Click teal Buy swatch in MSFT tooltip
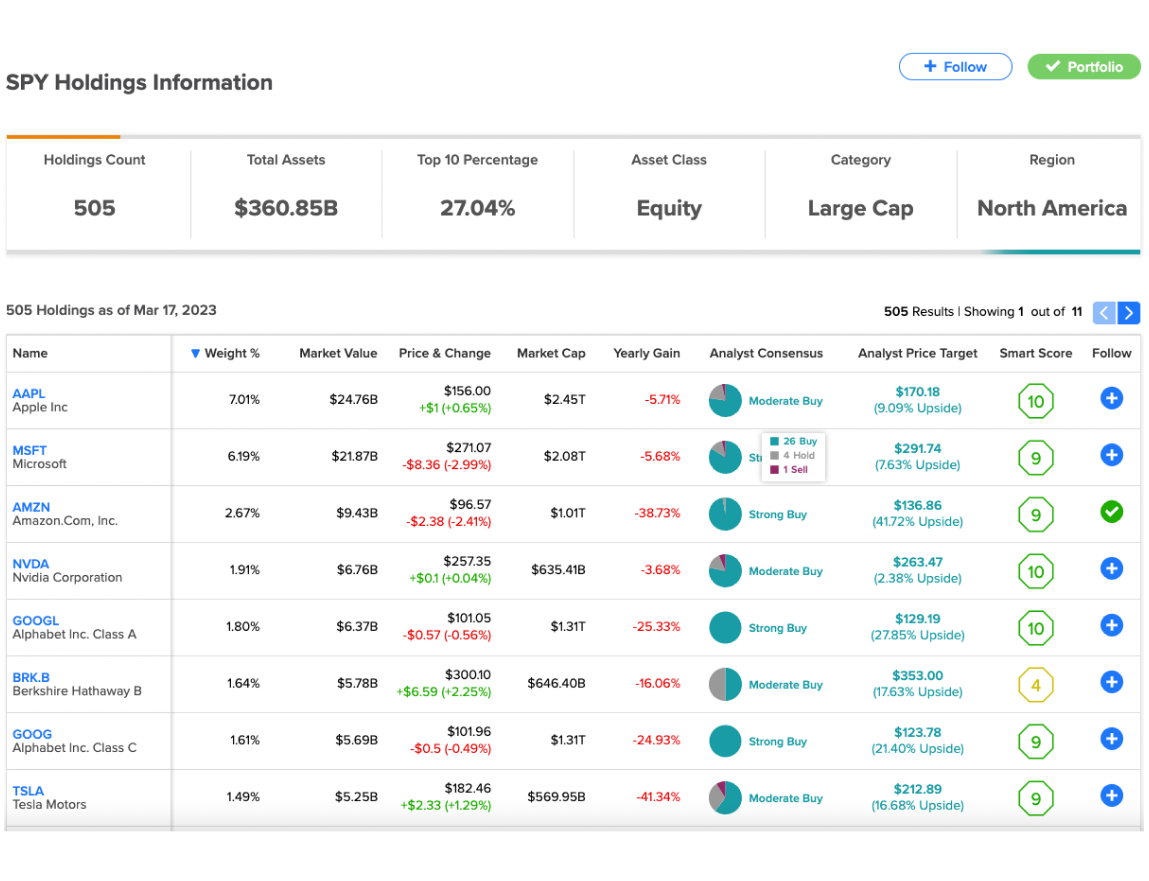This screenshot has width=1149, height=881. [x=774, y=441]
